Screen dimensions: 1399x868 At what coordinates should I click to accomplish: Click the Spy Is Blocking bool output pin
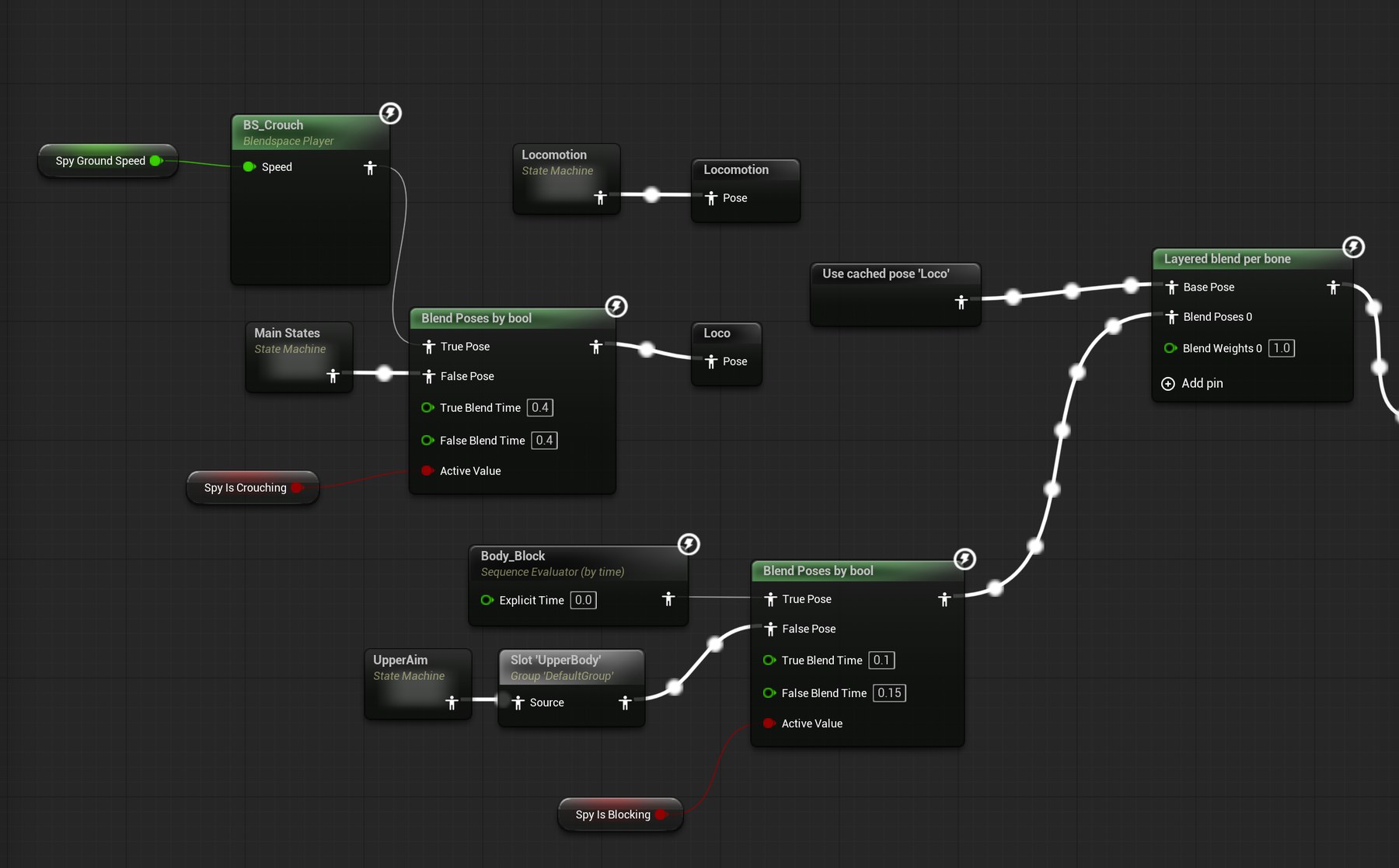coord(661,814)
